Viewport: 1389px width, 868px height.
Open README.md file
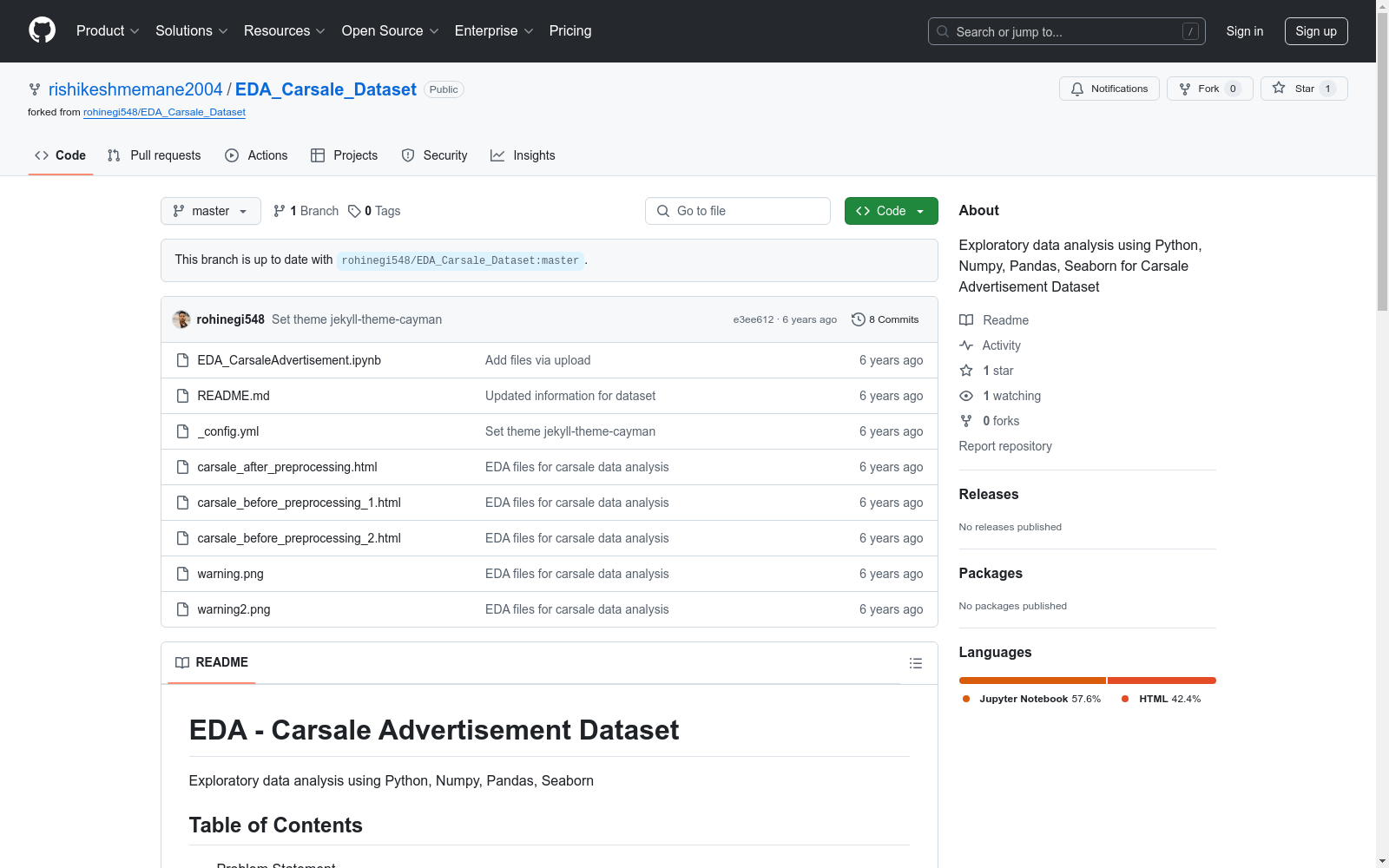[234, 396]
